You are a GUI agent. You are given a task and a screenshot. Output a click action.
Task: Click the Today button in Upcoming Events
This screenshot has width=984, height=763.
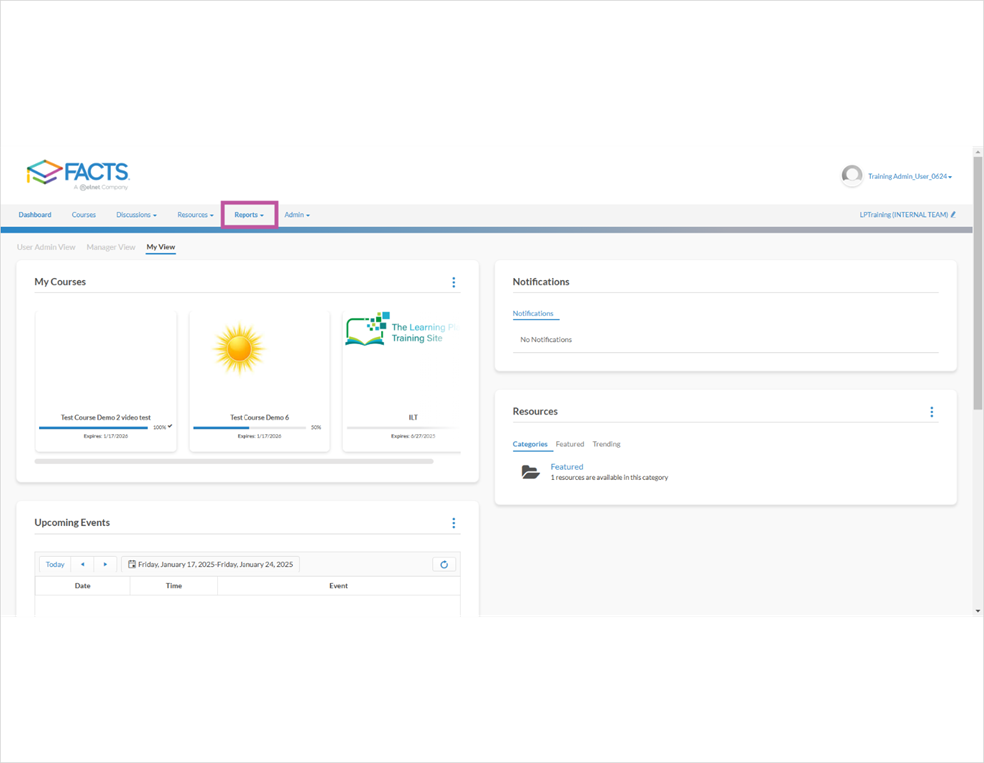coord(54,564)
